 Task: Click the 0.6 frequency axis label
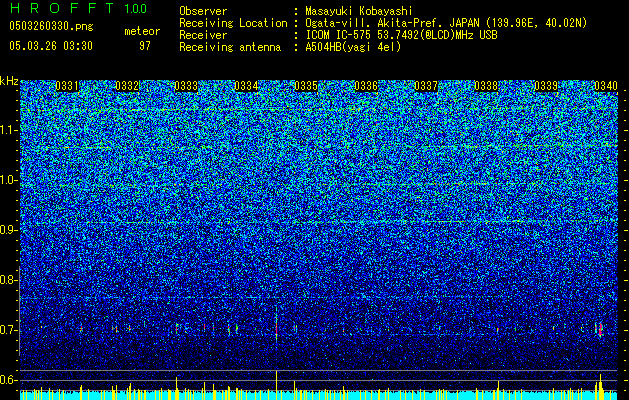pos(9,380)
